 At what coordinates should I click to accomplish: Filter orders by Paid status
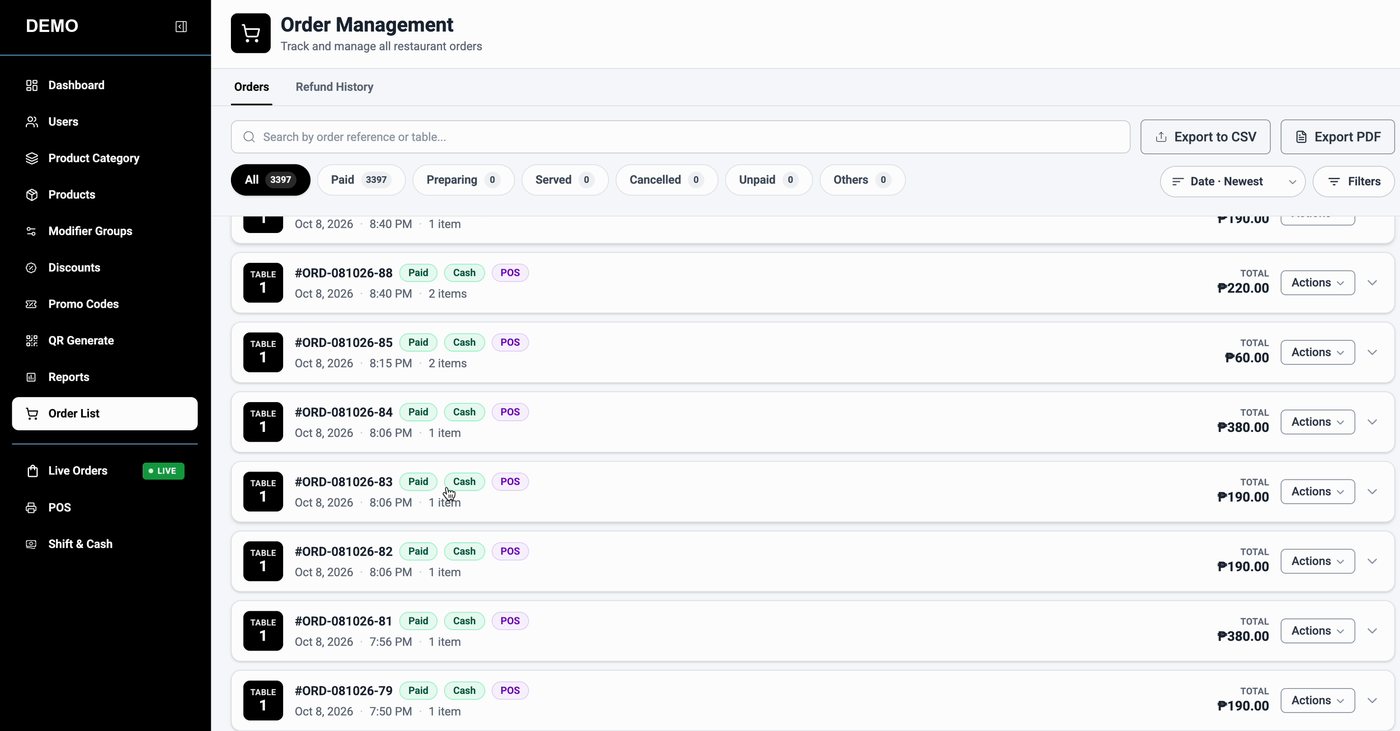[361, 180]
